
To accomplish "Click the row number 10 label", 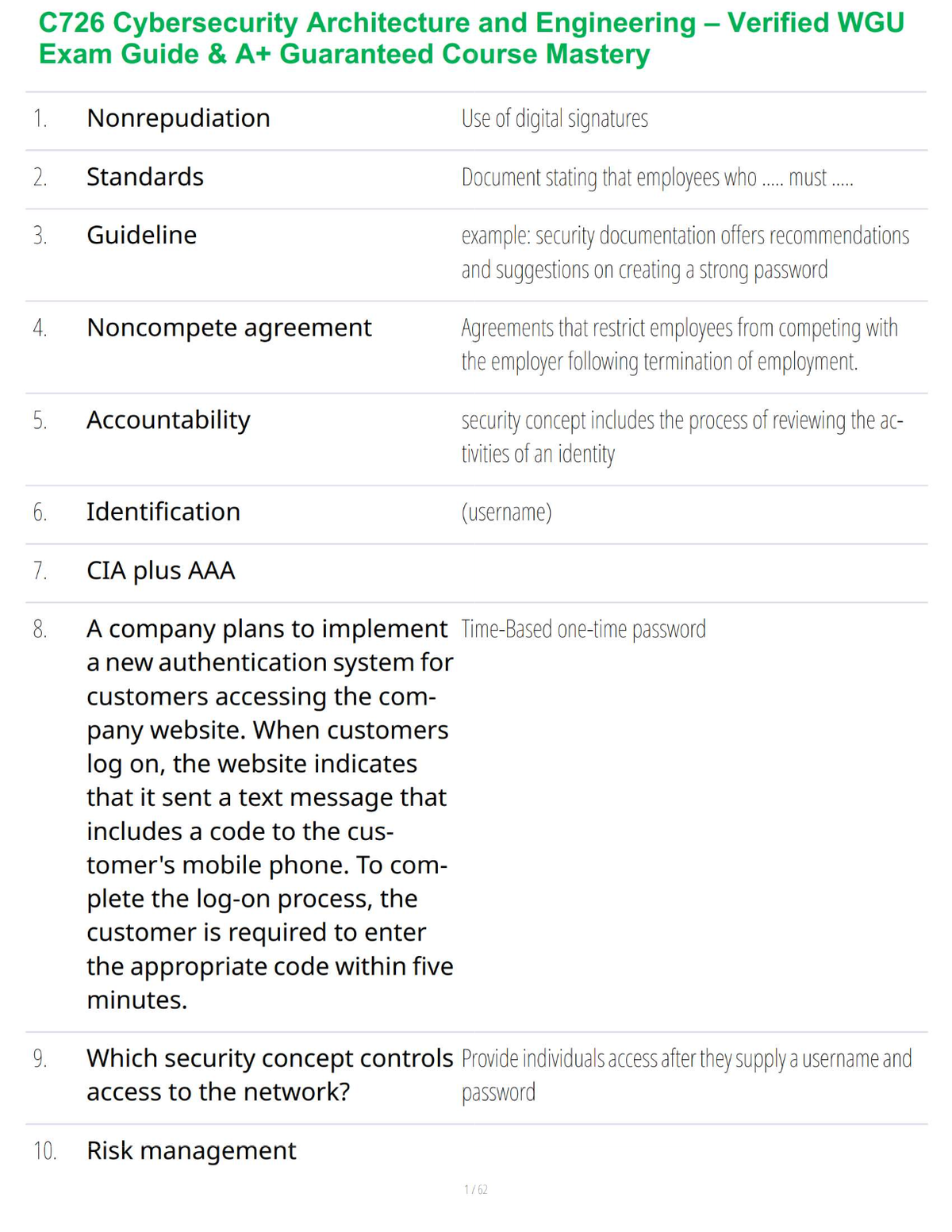I will (44, 1150).
